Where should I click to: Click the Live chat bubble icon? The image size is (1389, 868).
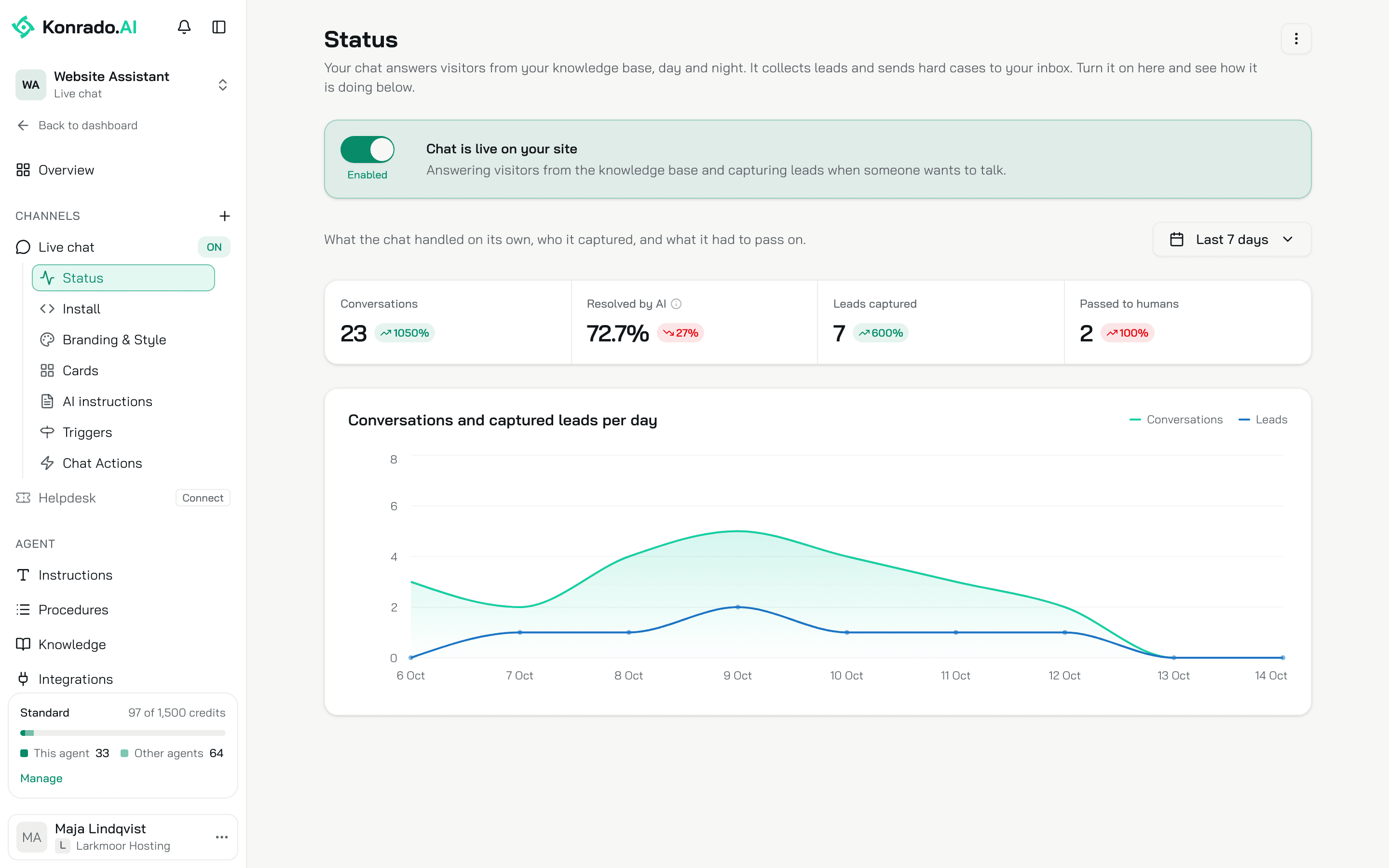coord(23,247)
